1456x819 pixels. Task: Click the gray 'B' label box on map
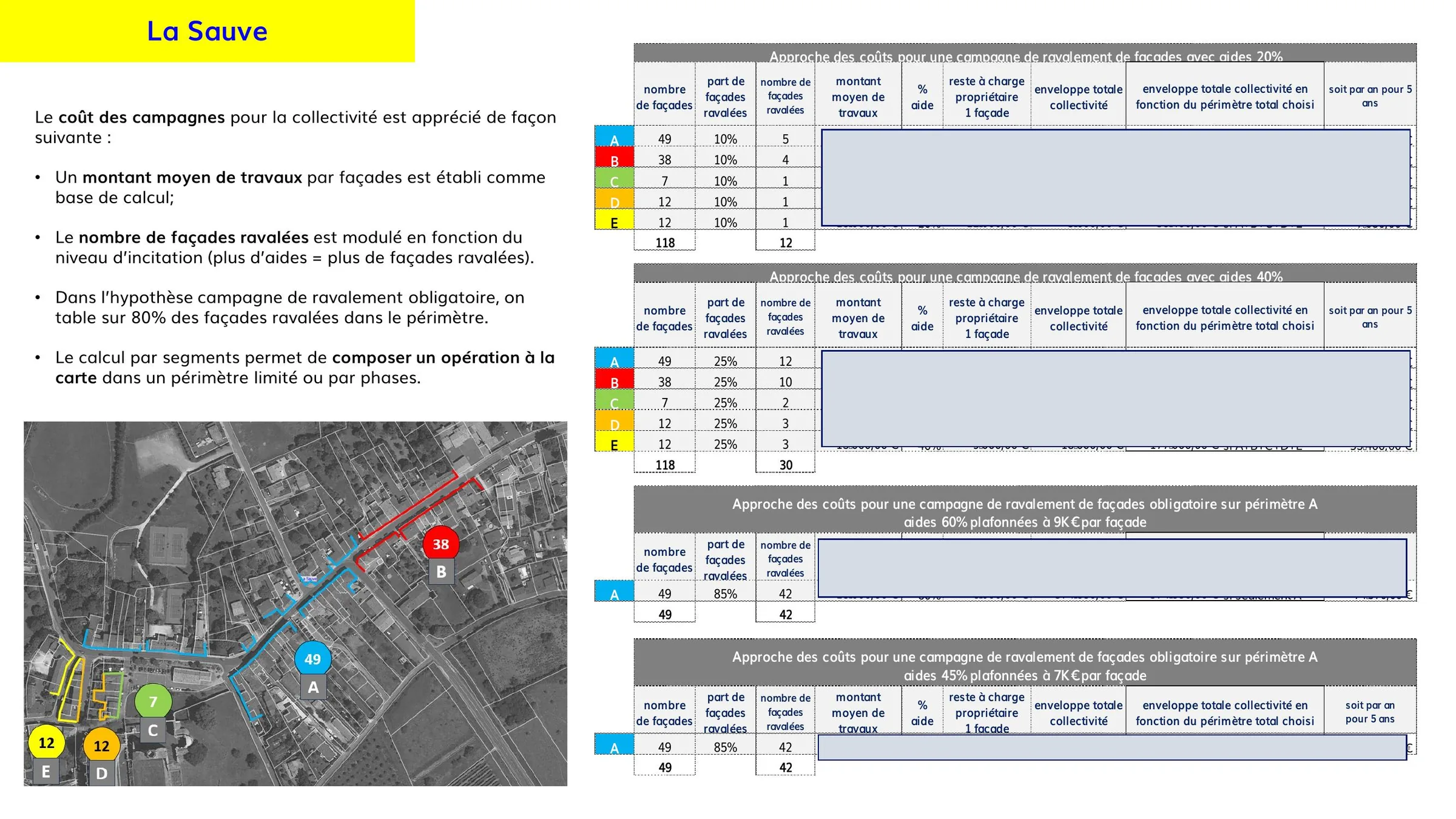(x=441, y=571)
